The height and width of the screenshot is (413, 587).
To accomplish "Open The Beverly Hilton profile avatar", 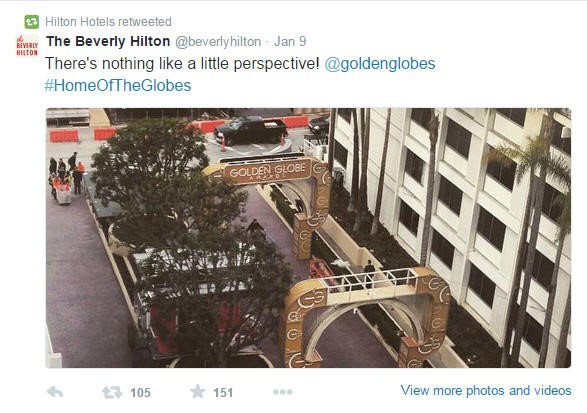I will point(27,45).
